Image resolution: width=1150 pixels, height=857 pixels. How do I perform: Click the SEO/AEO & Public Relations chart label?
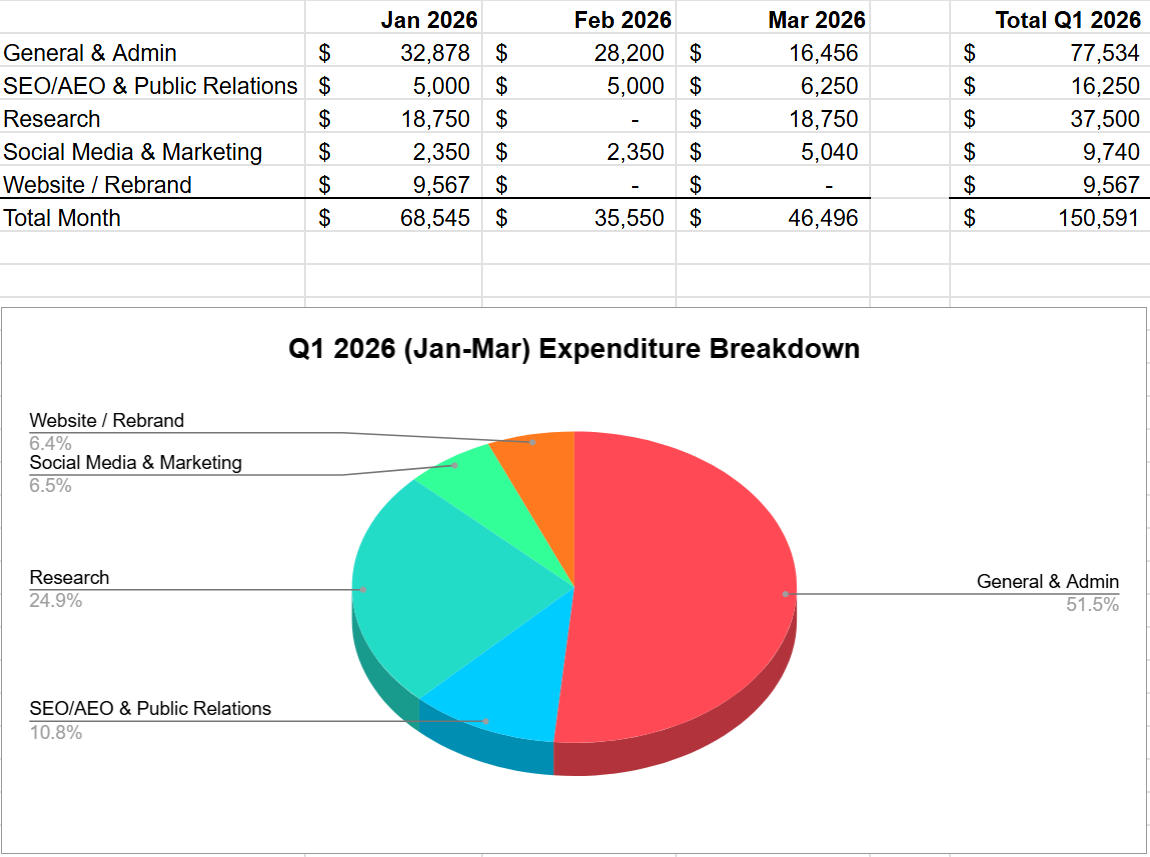pyautogui.click(x=150, y=709)
